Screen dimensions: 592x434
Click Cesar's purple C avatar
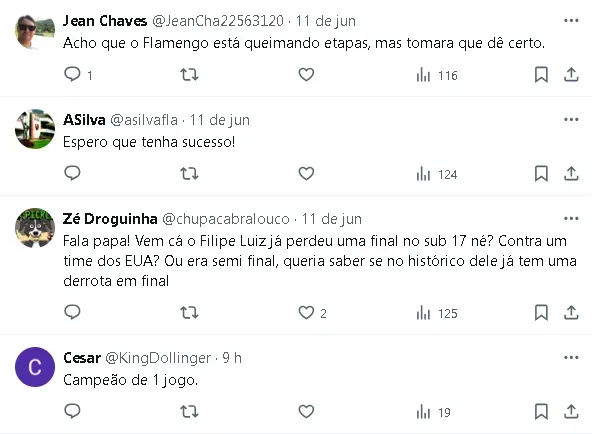click(35, 367)
